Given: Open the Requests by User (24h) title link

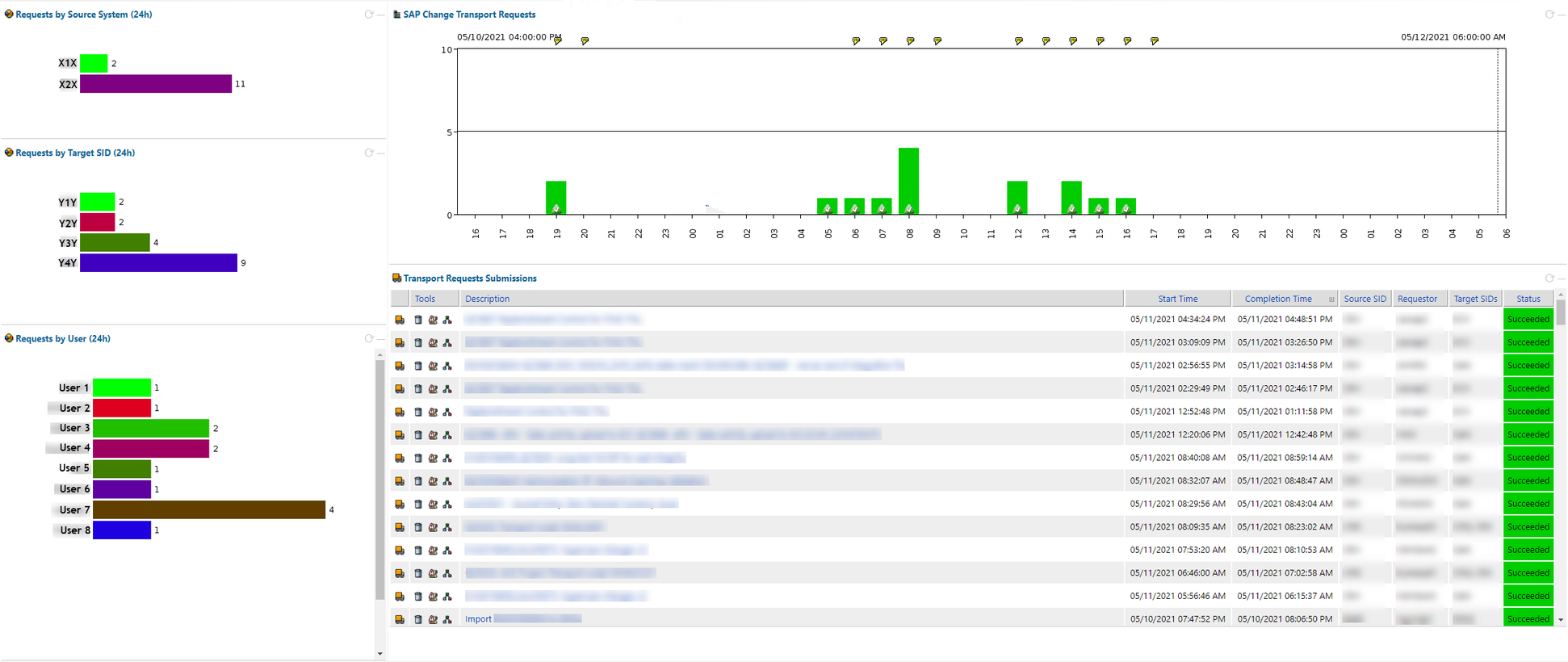Looking at the screenshot, I should pos(63,339).
